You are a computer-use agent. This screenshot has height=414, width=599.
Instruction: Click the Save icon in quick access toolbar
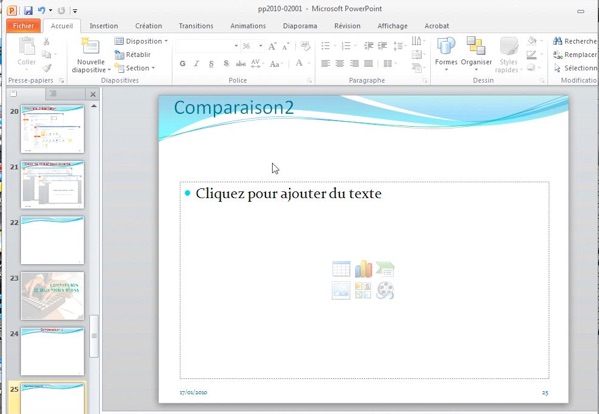28,11
